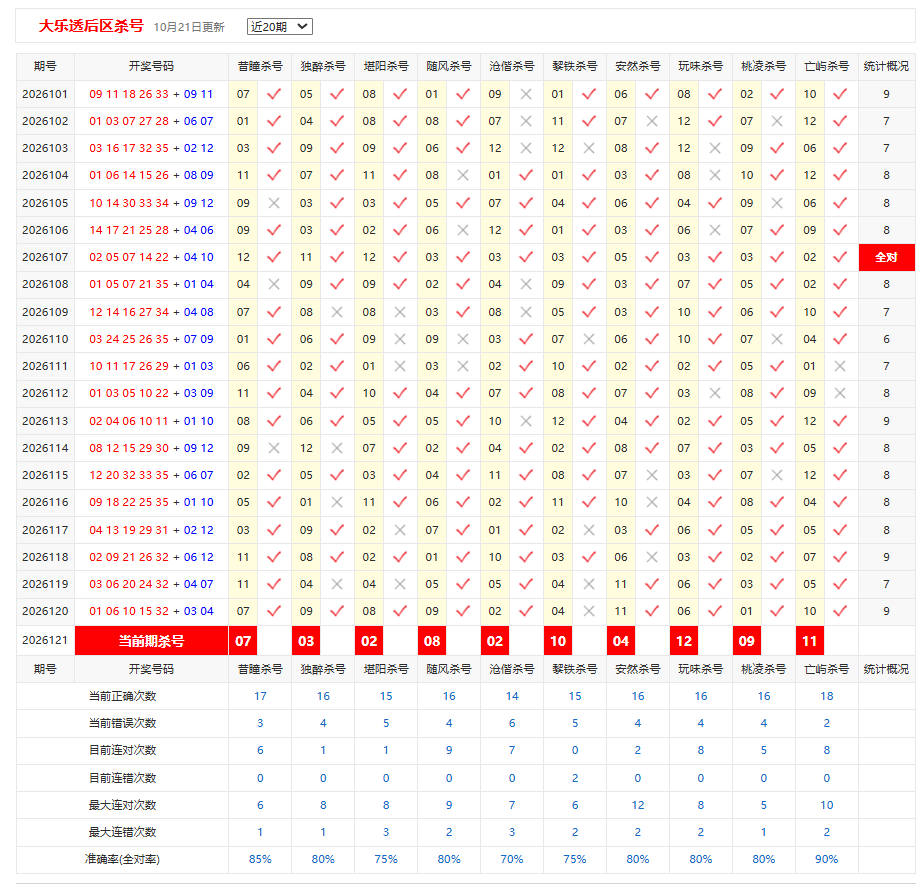Click the X mark for 黎铁杀号 in row 2026120
The width and height of the screenshot is (920, 891).
[588, 611]
